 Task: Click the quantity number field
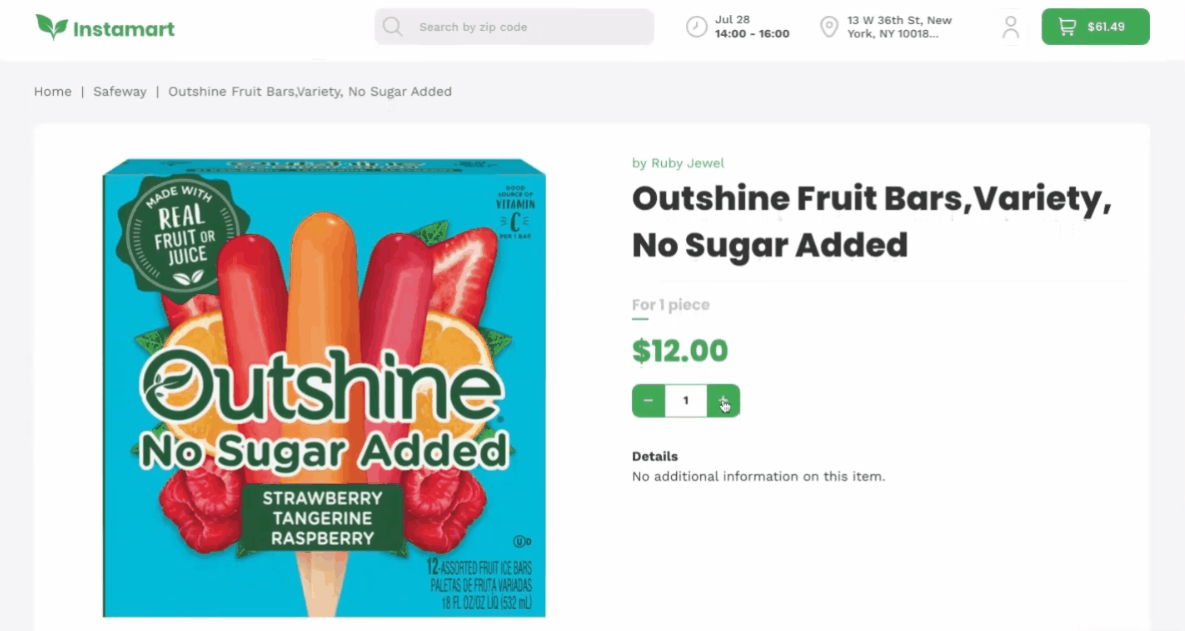pyautogui.click(x=686, y=401)
